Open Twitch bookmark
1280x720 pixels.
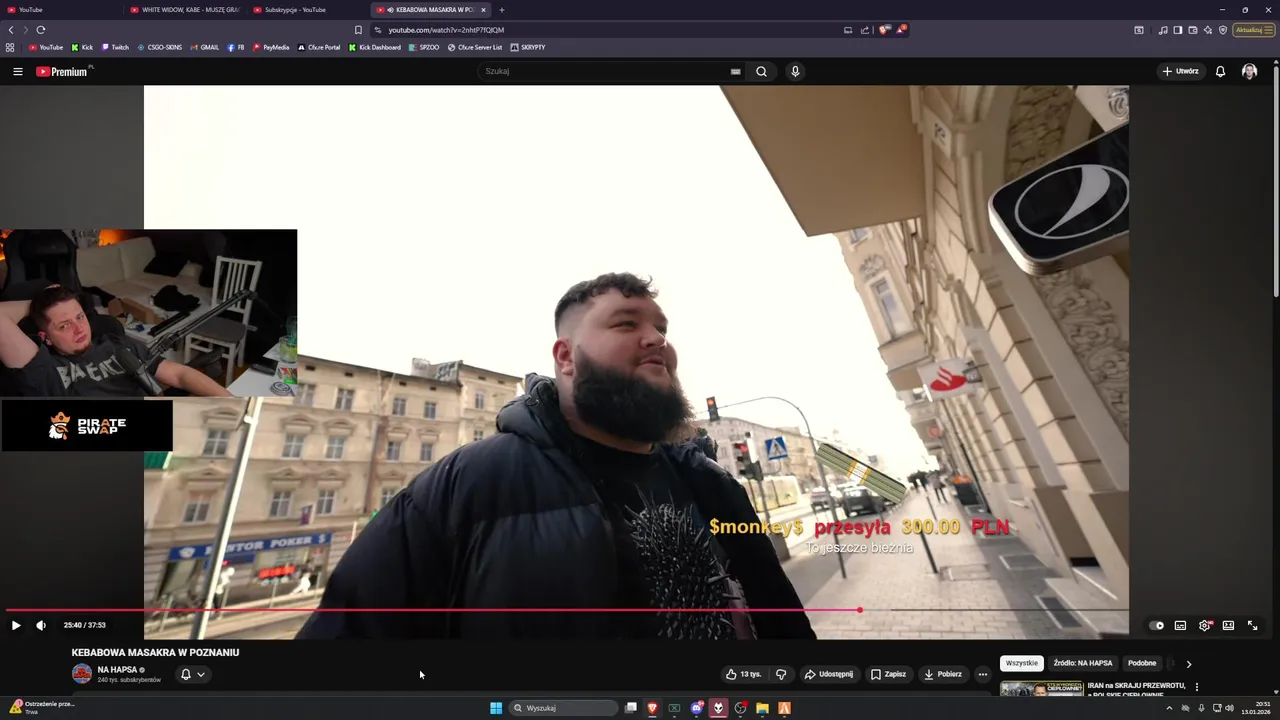point(115,47)
